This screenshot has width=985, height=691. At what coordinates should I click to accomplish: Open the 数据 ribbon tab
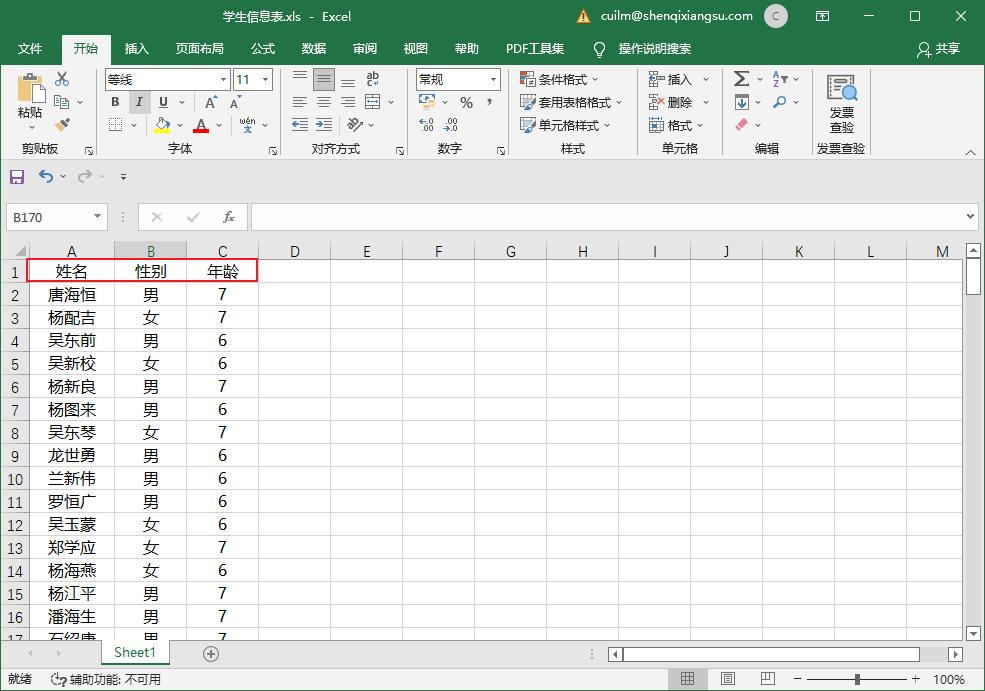click(x=314, y=48)
